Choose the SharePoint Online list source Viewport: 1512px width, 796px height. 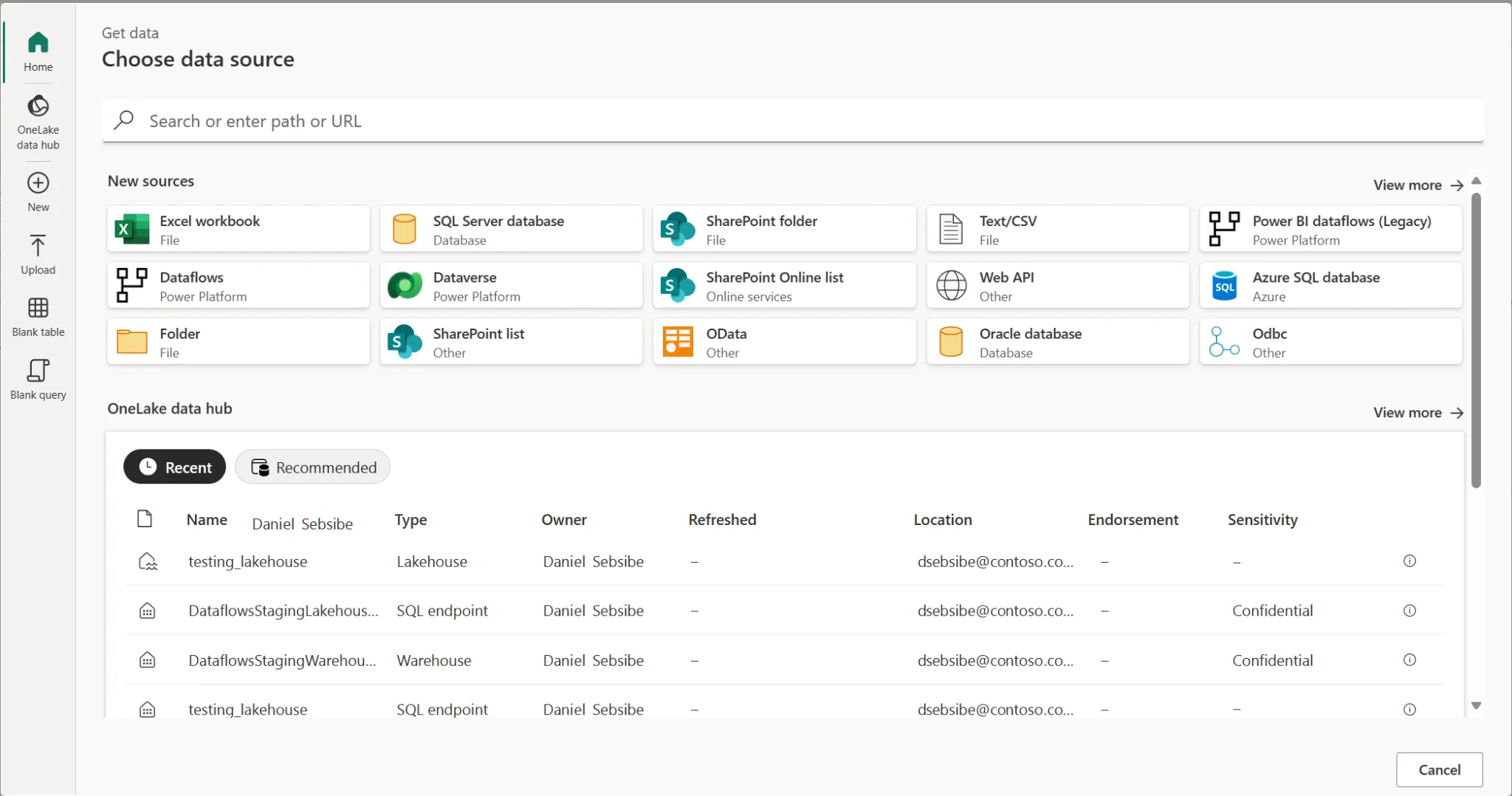[785, 286]
